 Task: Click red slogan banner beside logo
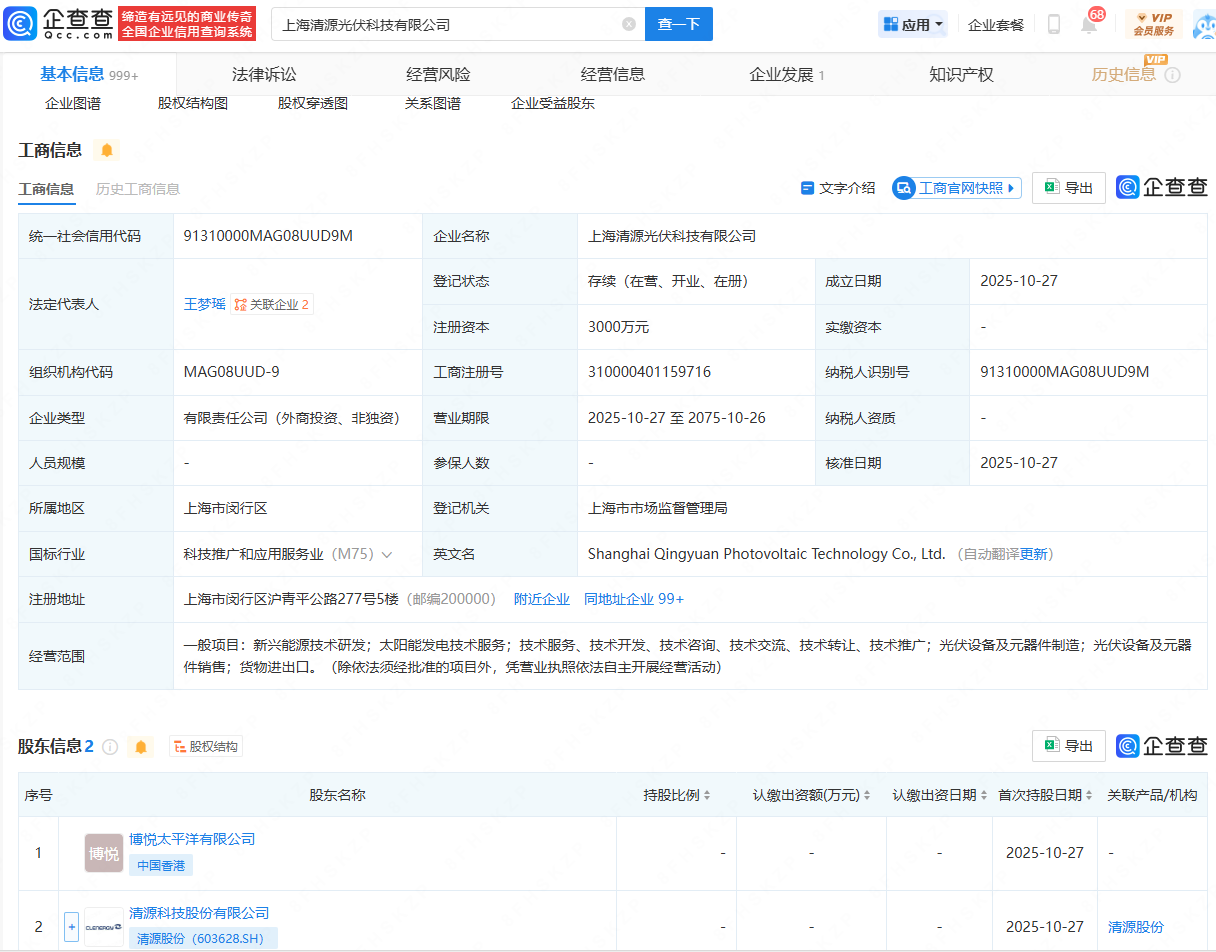coord(187,24)
